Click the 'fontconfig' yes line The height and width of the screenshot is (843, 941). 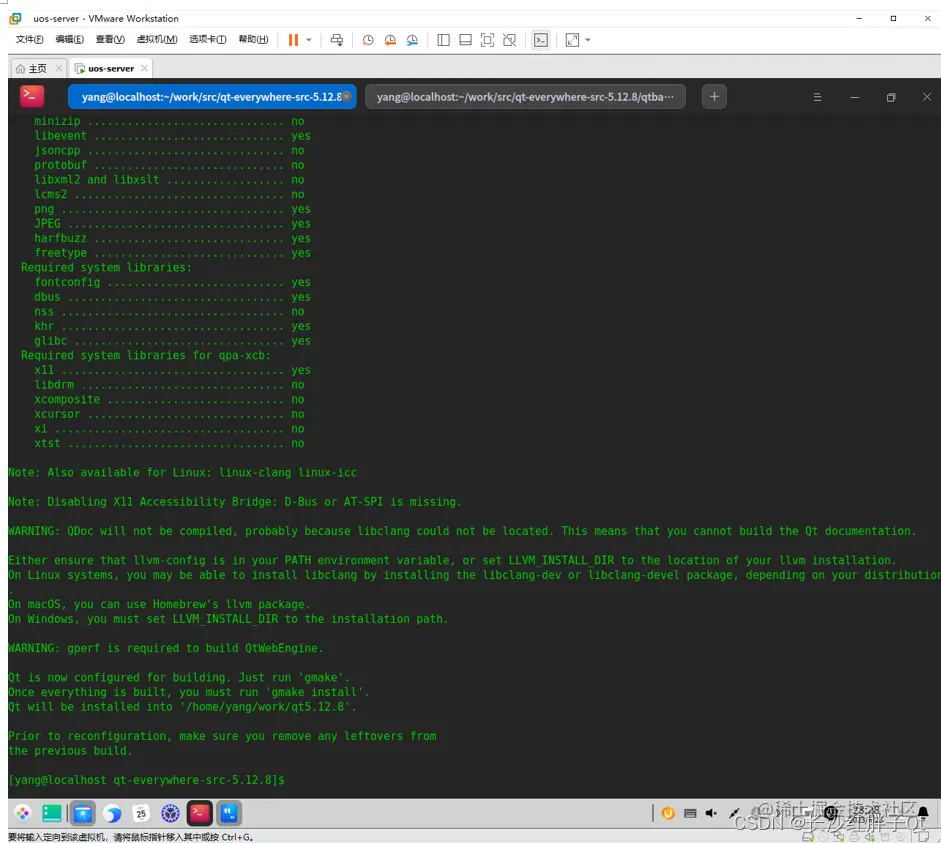click(x=172, y=282)
